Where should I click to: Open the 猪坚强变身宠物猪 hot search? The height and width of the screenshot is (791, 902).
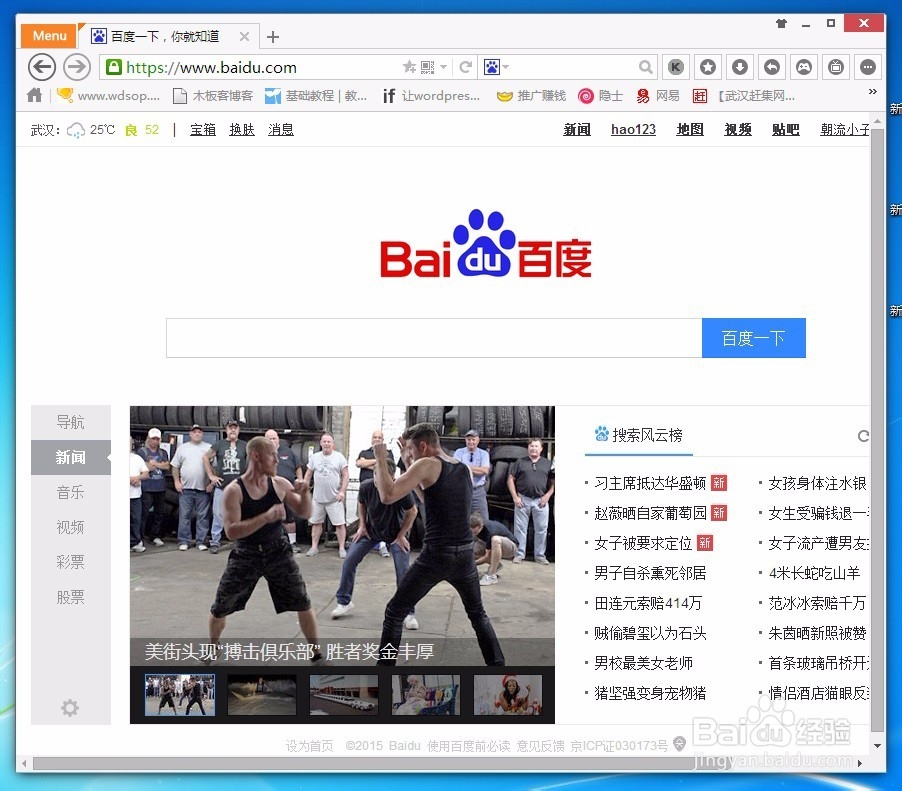(650, 693)
